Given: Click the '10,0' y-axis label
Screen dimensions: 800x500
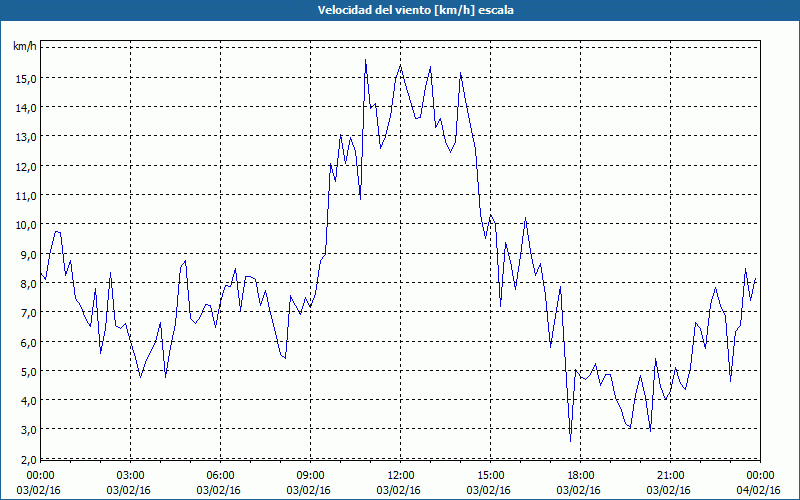Looking at the screenshot, I should (x=26, y=225).
